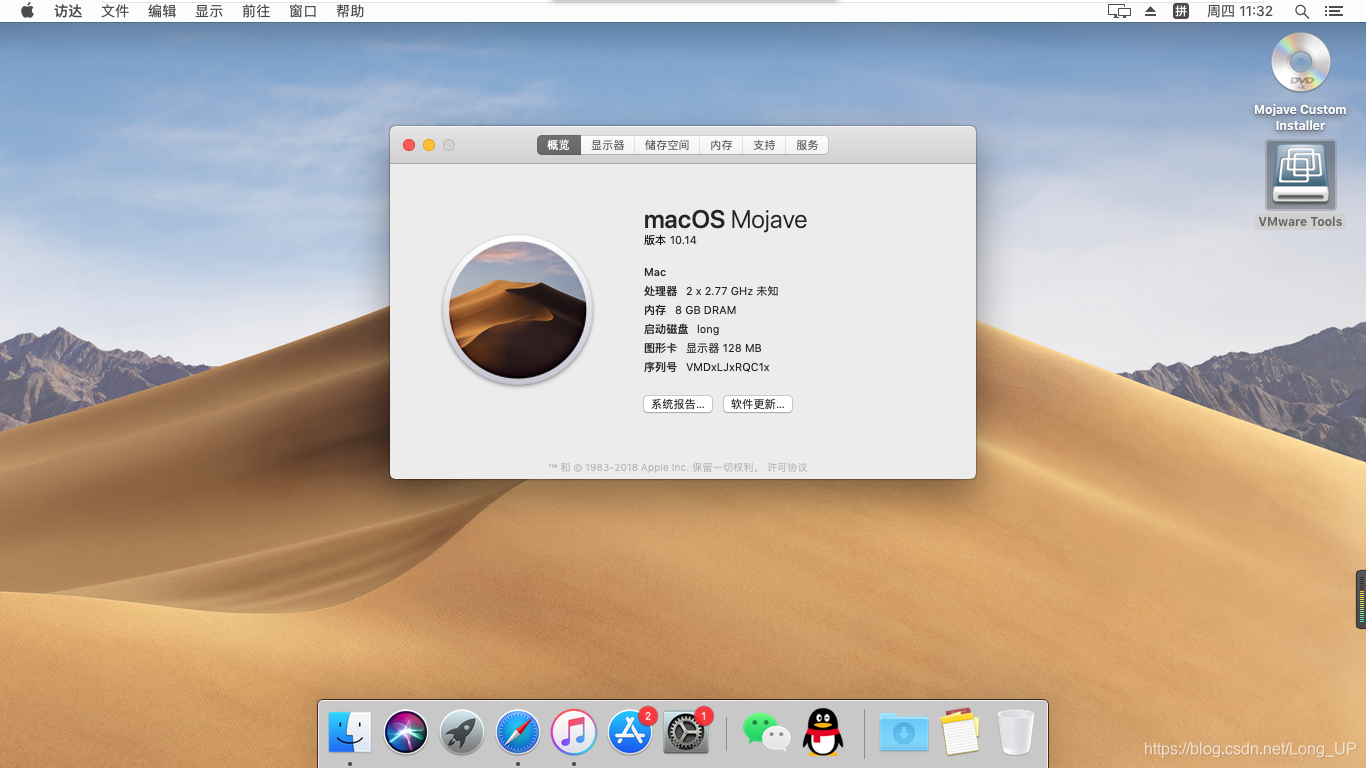Open Notes app in Dock
The height and width of the screenshot is (768, 1366).
pos(960,733)
